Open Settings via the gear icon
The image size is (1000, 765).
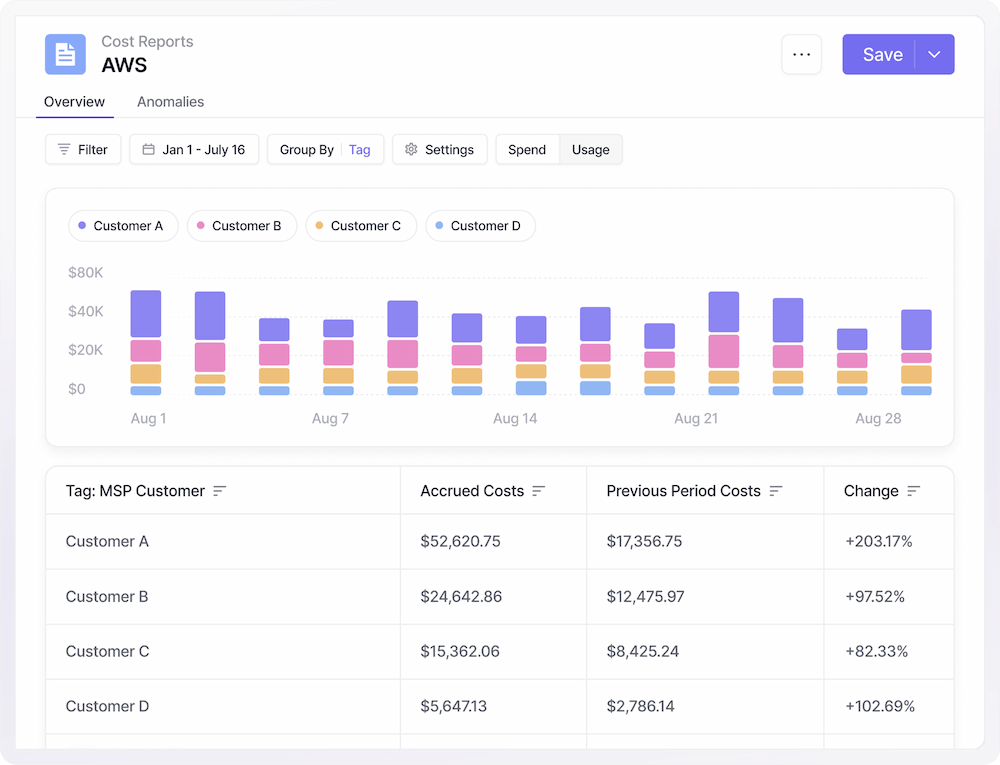coord(440,150)
